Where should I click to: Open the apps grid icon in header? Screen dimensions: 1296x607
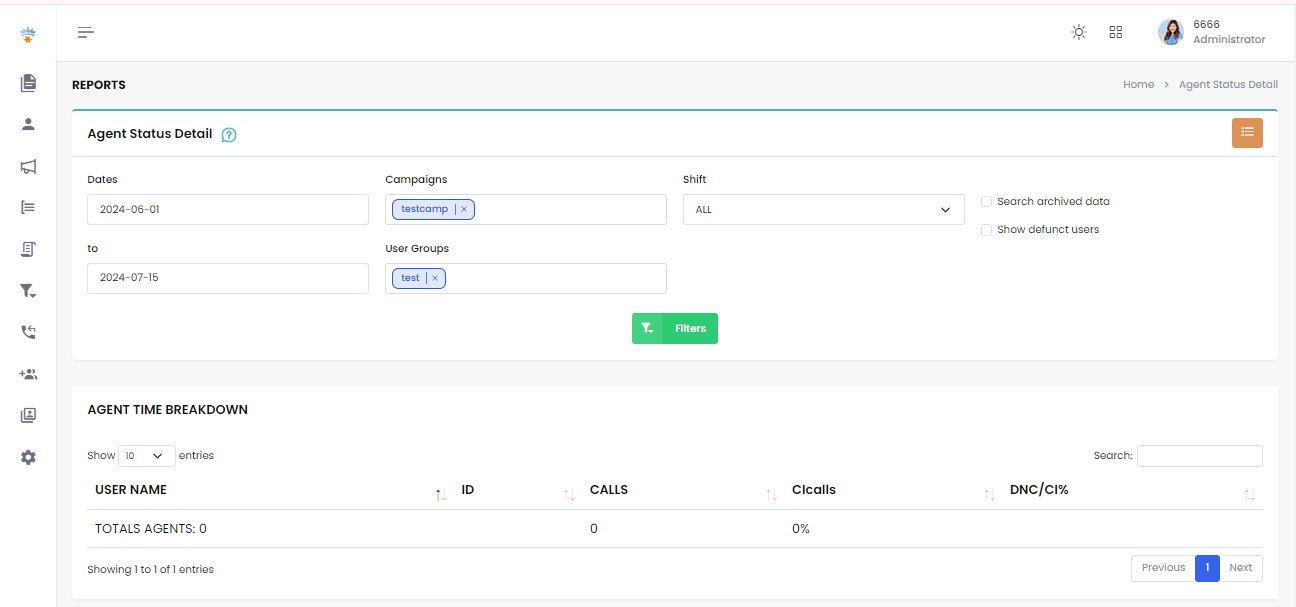click(1115, 31)
